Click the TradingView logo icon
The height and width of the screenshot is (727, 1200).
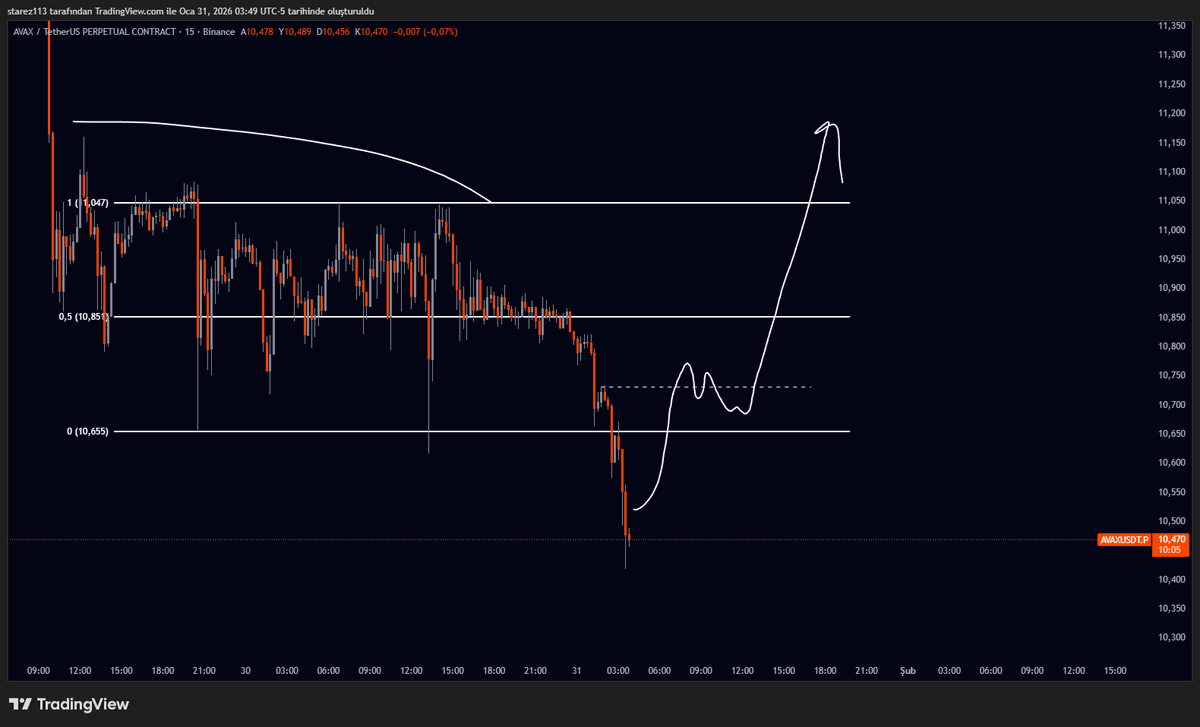pos(21,704)
